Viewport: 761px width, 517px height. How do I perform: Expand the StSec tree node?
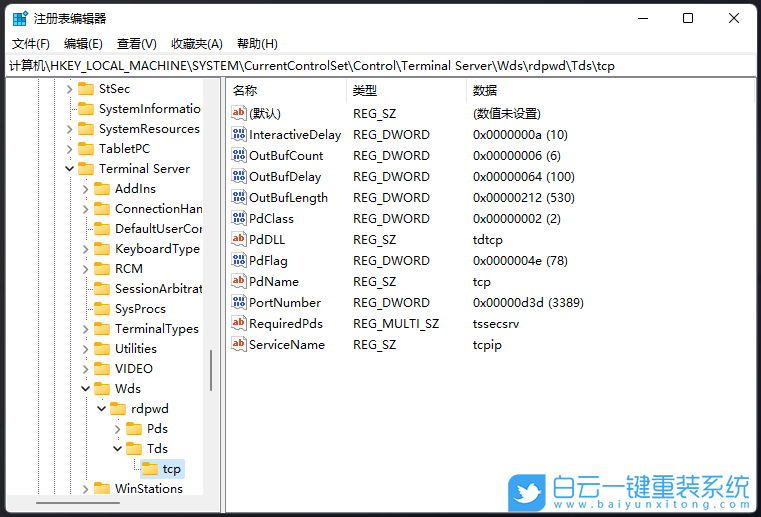(x=69, y=89)
